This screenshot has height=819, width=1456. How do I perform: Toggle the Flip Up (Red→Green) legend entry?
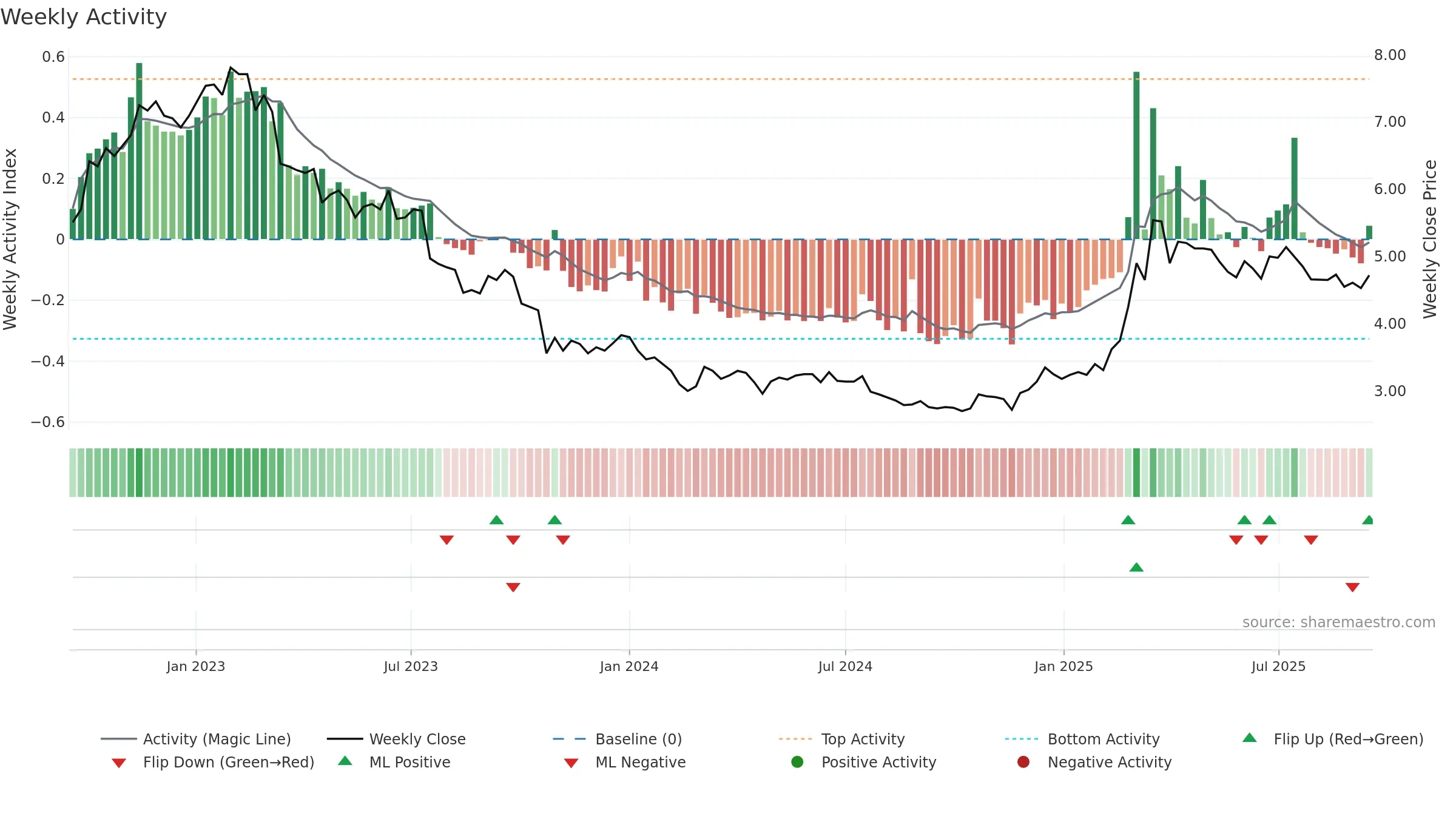point(1333,739)
